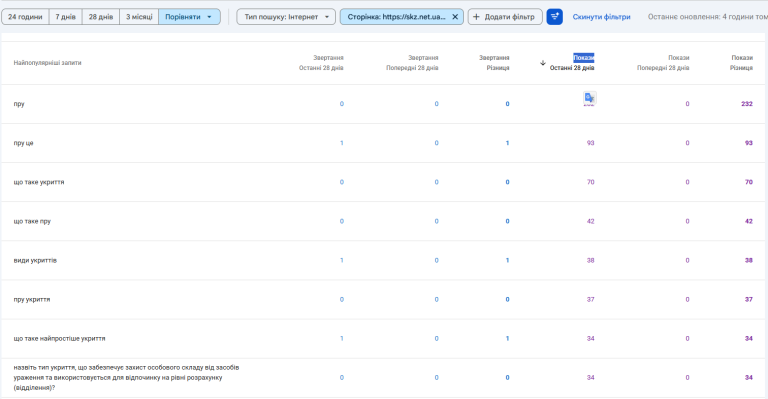Select the 24 години date range
This screenshot has height=399, width=768.
click(x=25, y=17)
